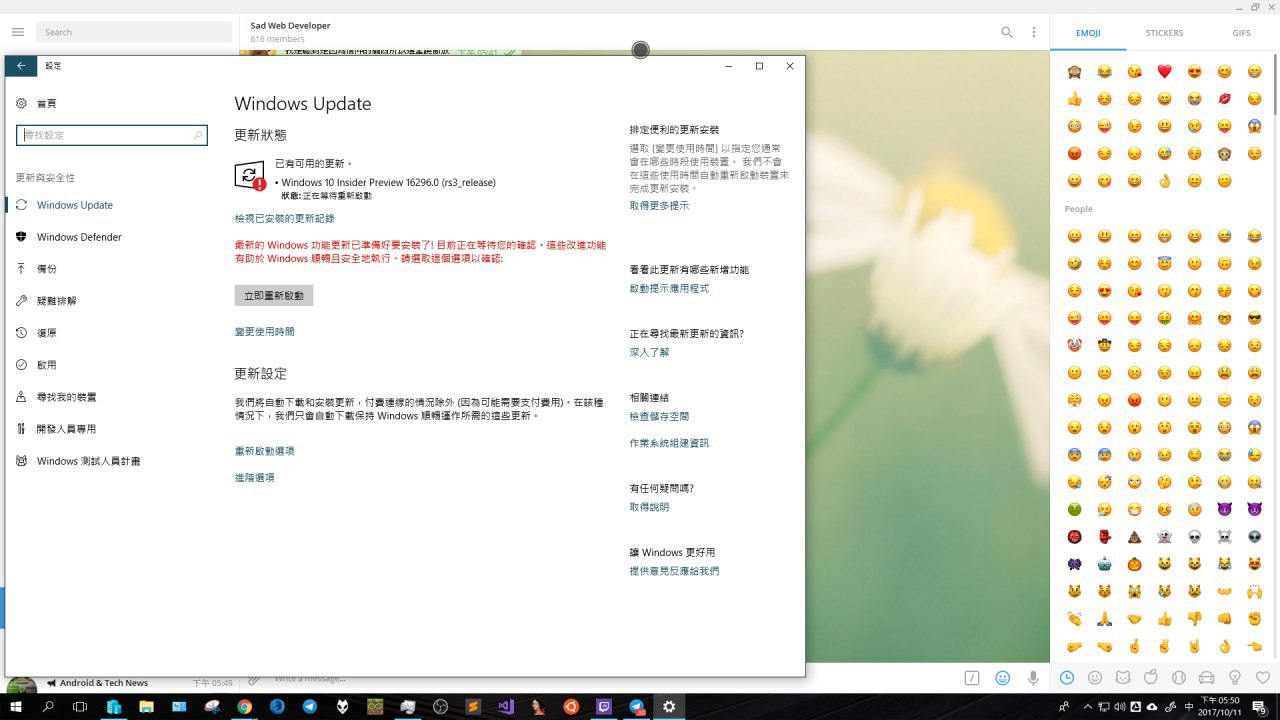Click the bot commands slash icon
This screenshot has height=720, width=1280.
pyautogui.click(x=971, y=678)
